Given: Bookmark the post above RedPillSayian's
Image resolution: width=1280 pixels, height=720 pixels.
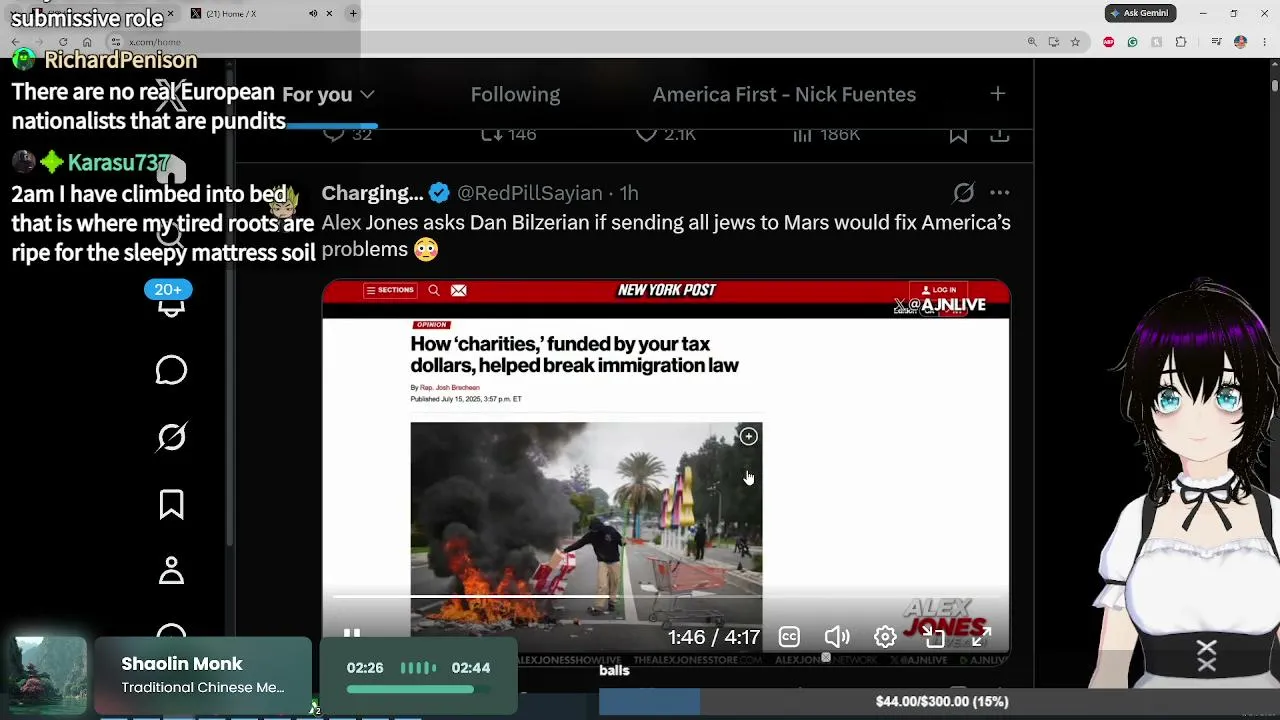Looking at the screenshot, I should point(958,134).
